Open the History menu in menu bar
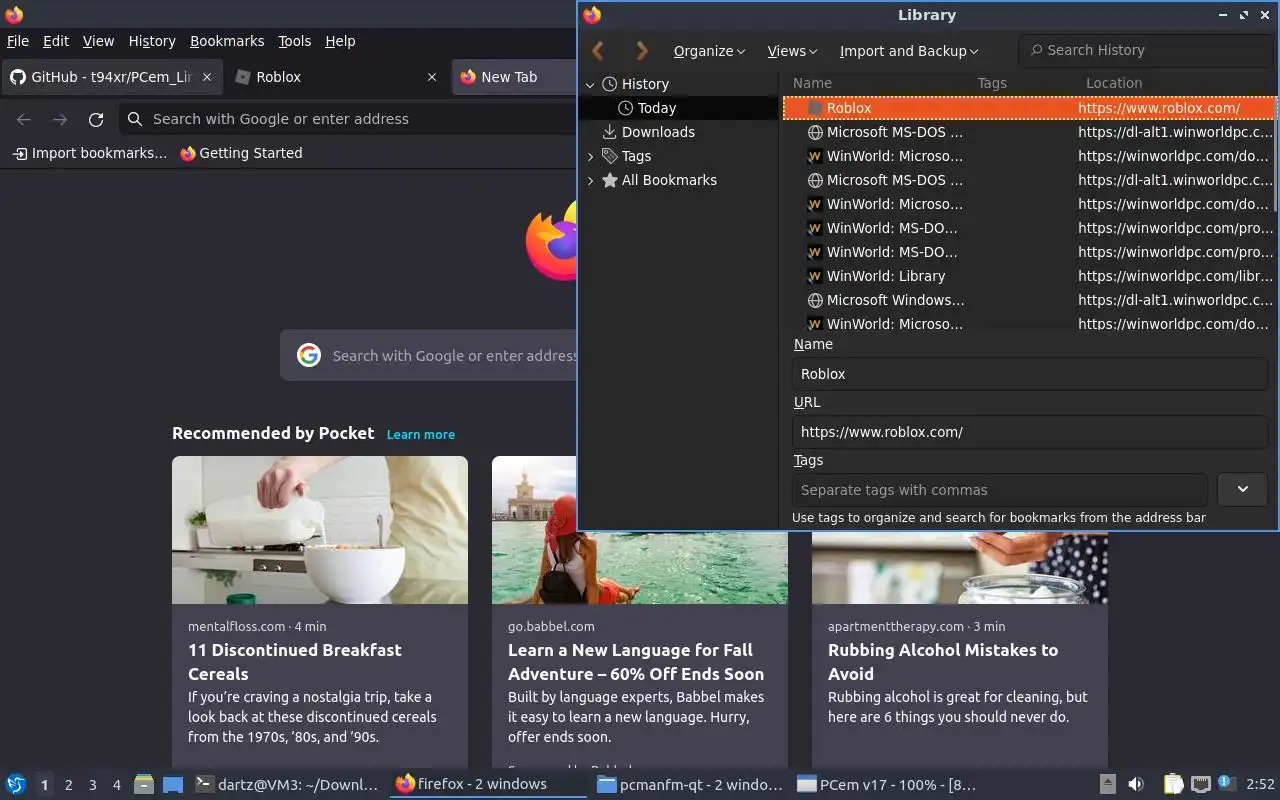This screenshot has height=800, width=1280. (x=152, y=41)
